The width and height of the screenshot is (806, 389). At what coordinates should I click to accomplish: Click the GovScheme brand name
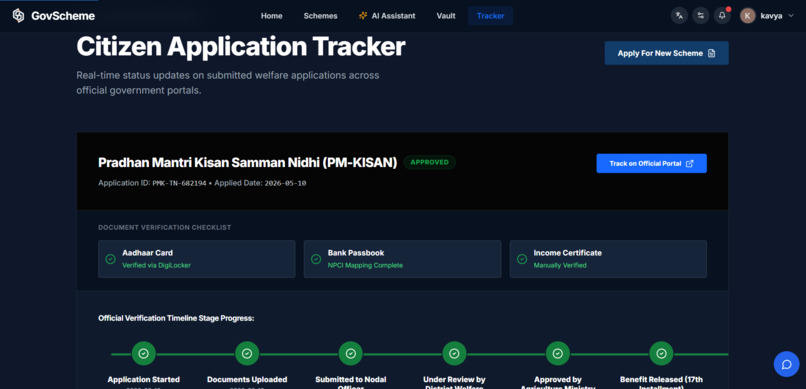(63, 16)
